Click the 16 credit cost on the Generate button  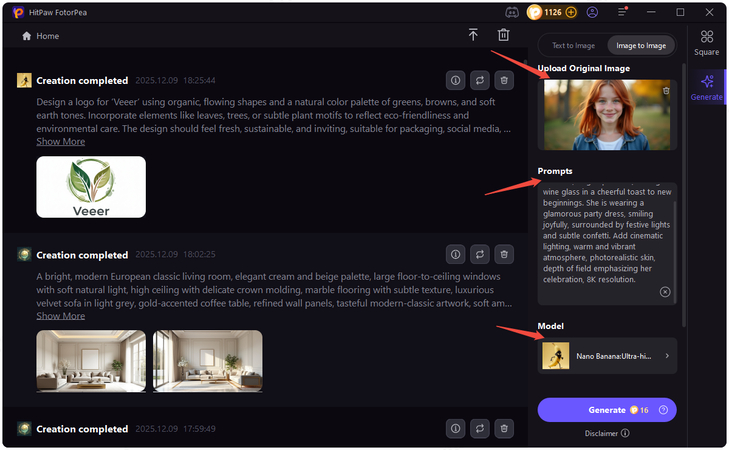[639, 410]
